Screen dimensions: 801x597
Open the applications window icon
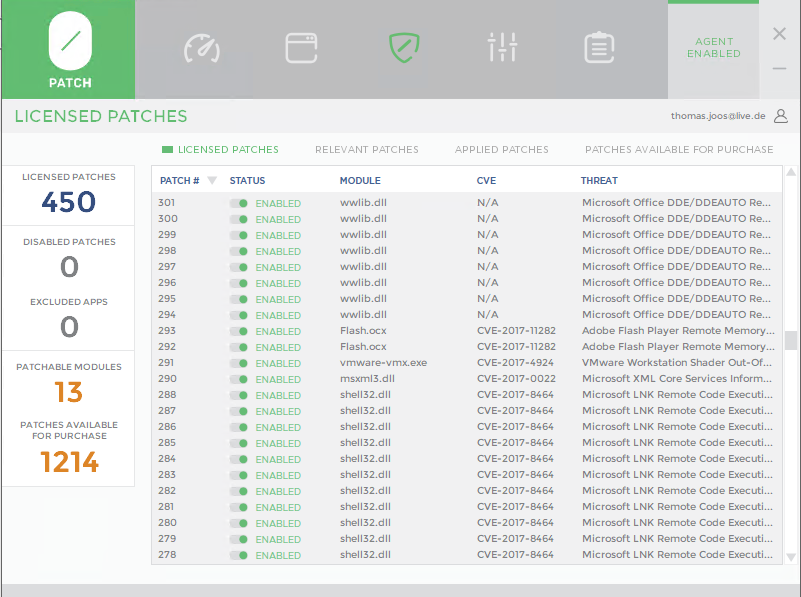pos(301,47)
